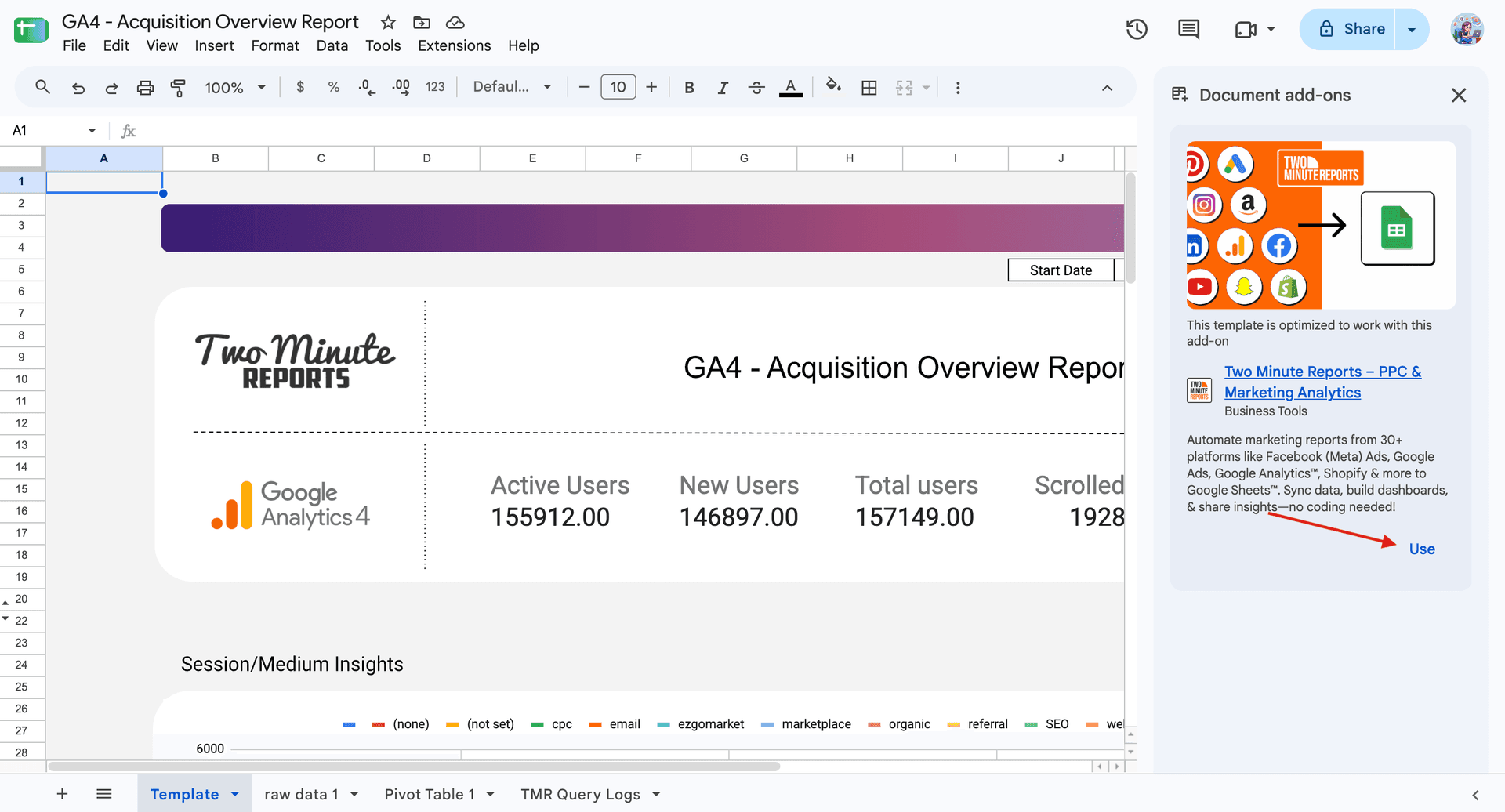Click the undo arrow icon
Screen dimensions: 1505x812
tap(78, 88)
